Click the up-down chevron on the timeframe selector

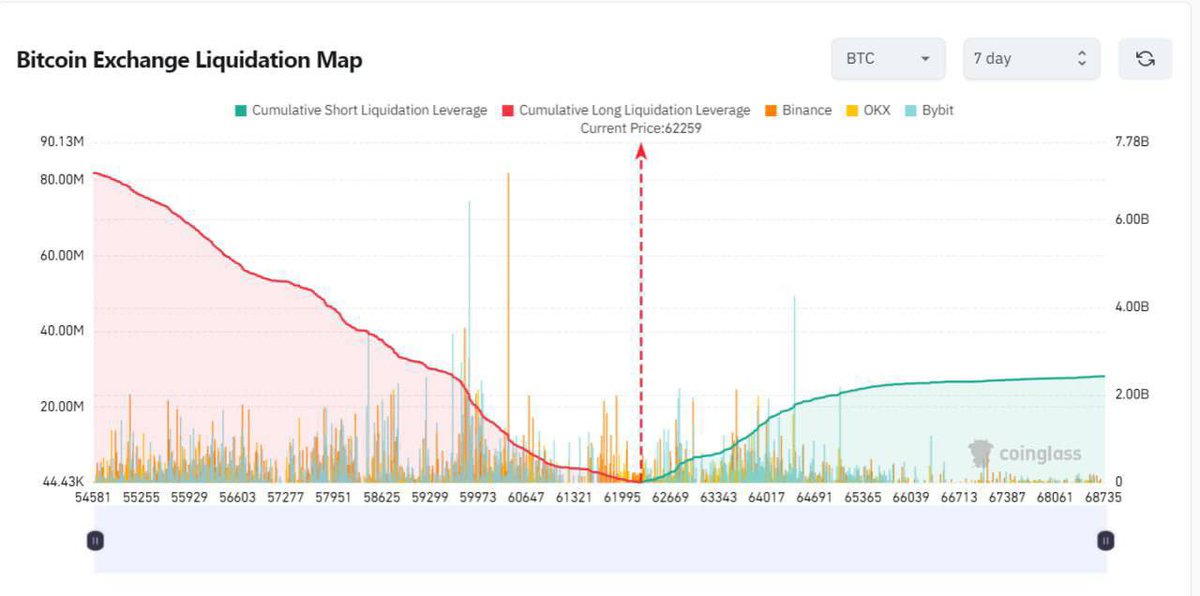coord(1083,59)
